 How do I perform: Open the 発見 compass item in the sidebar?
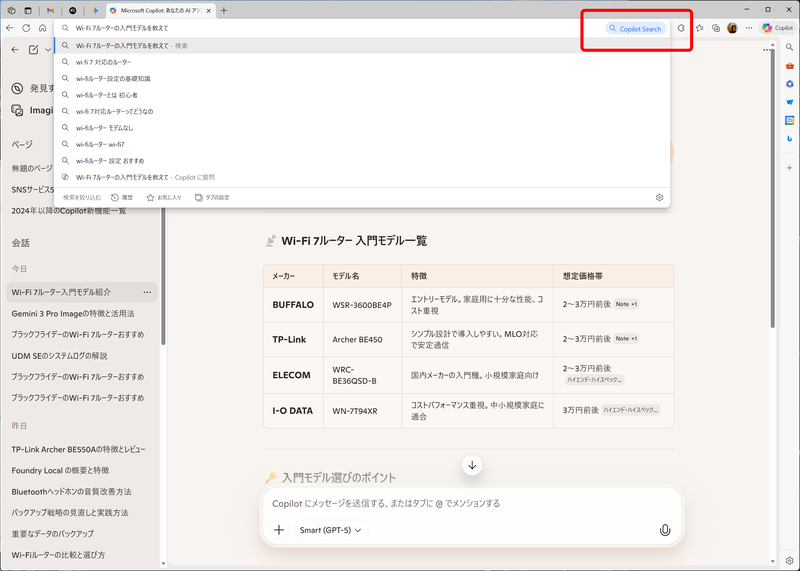pyautogui.click(x=32, y=88)
